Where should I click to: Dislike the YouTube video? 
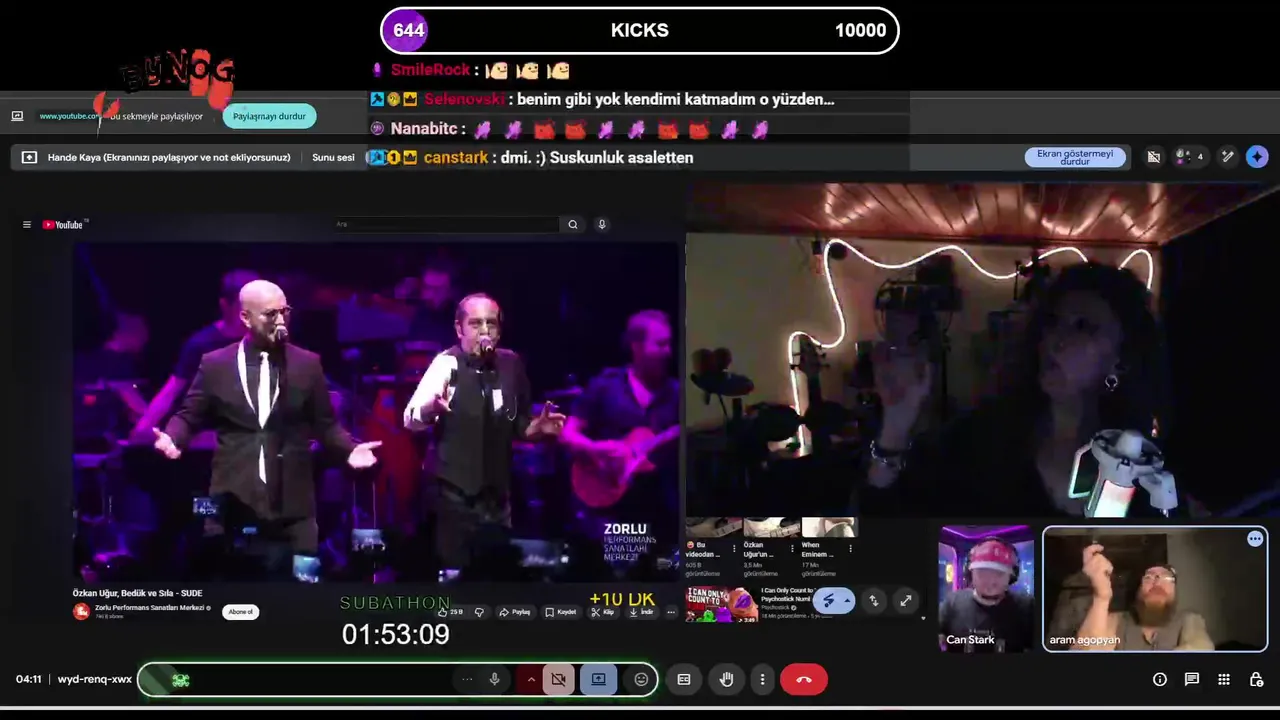pyautogui.click(x=479, y=612)
